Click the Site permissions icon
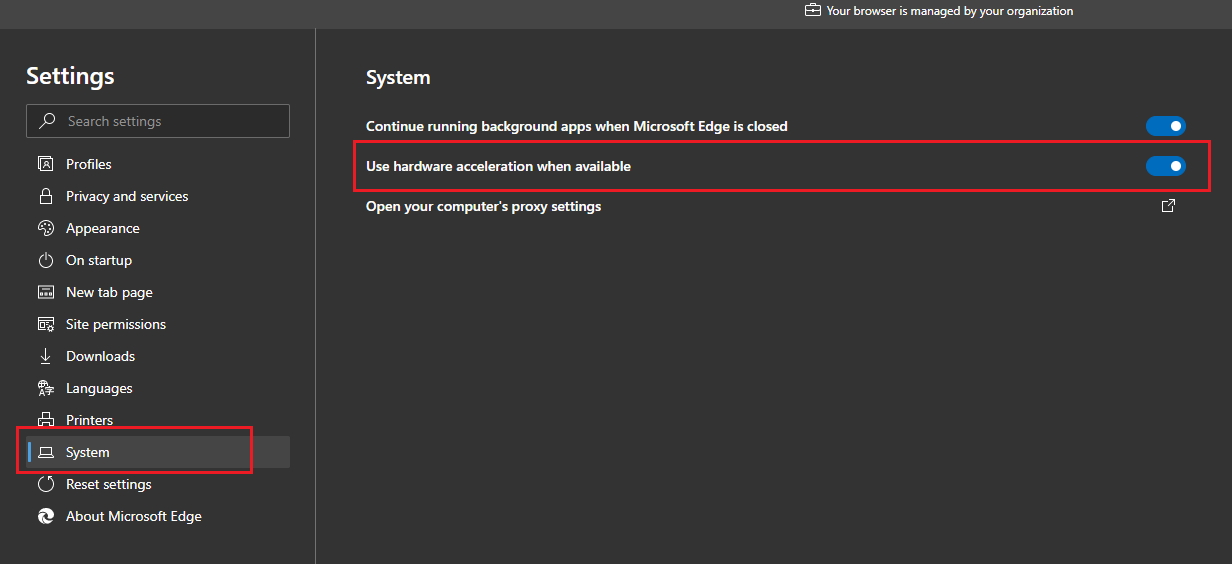 [x=45, y=324]
